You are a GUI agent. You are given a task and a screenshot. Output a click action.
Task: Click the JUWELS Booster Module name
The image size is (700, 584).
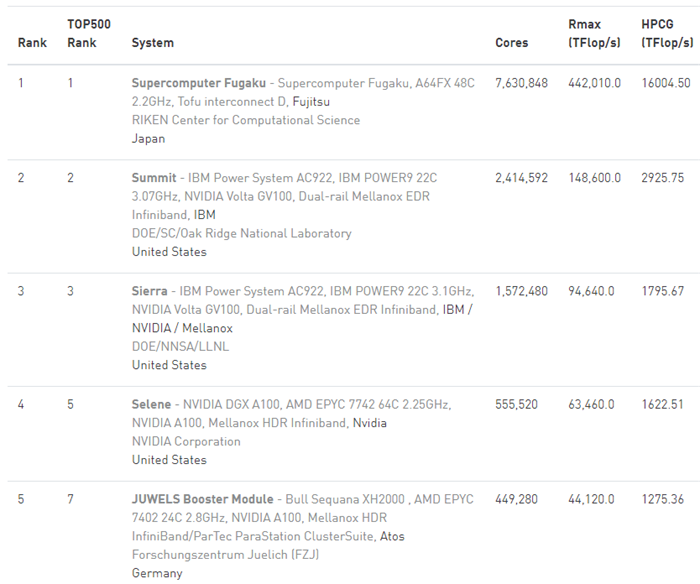point(202,499)
